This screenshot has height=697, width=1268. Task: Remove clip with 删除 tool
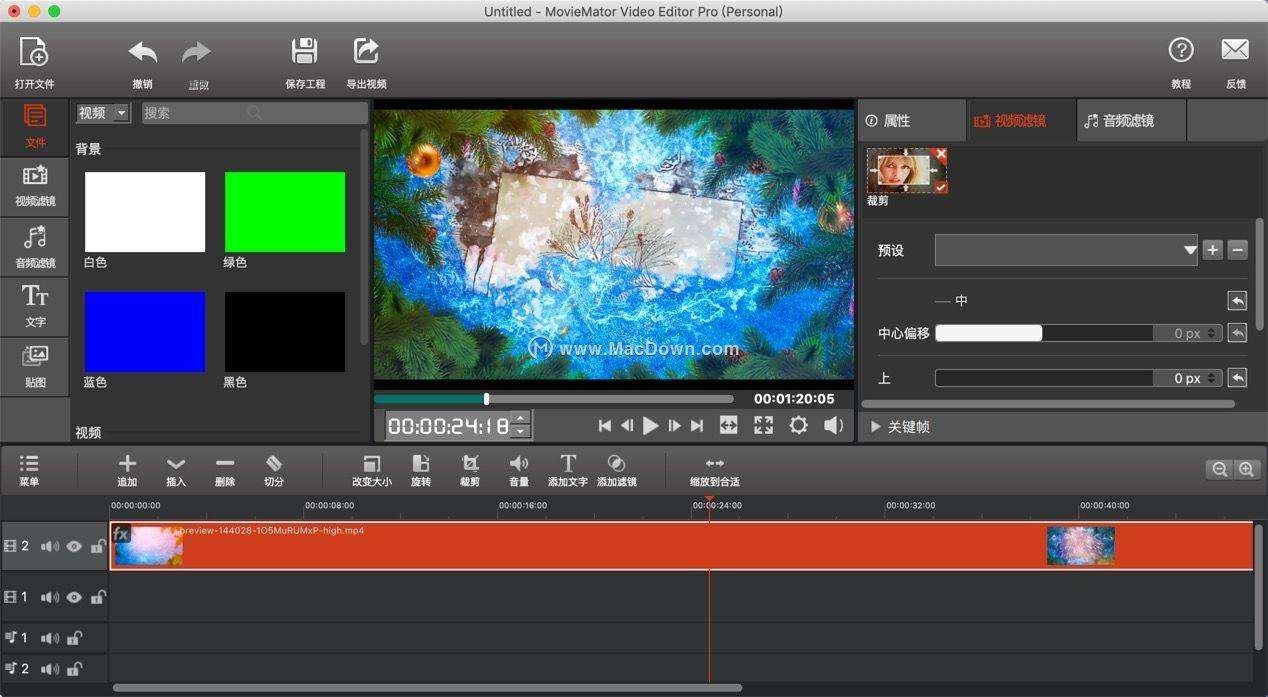click(x=225, y=470)
